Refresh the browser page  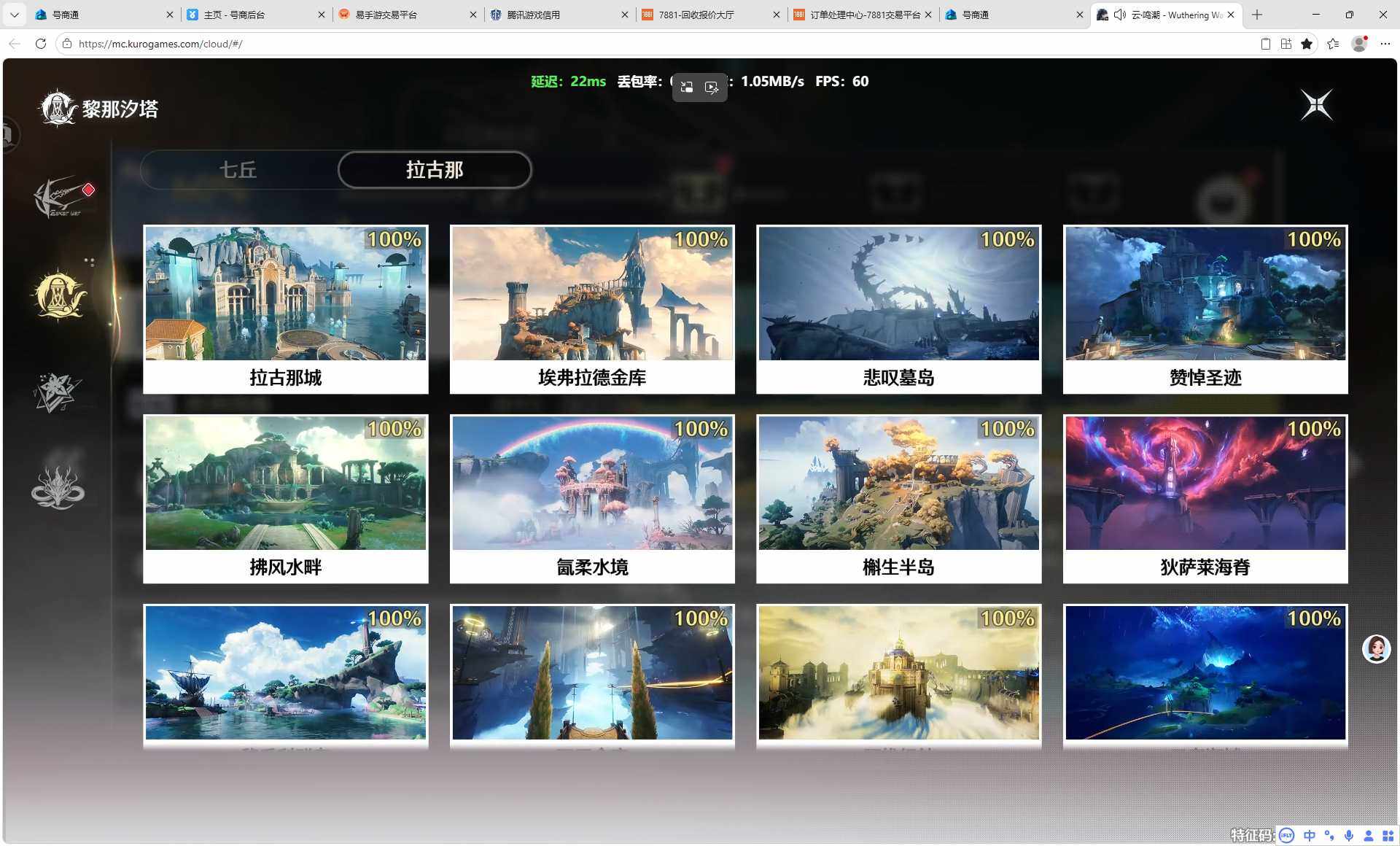coord(41,44)
